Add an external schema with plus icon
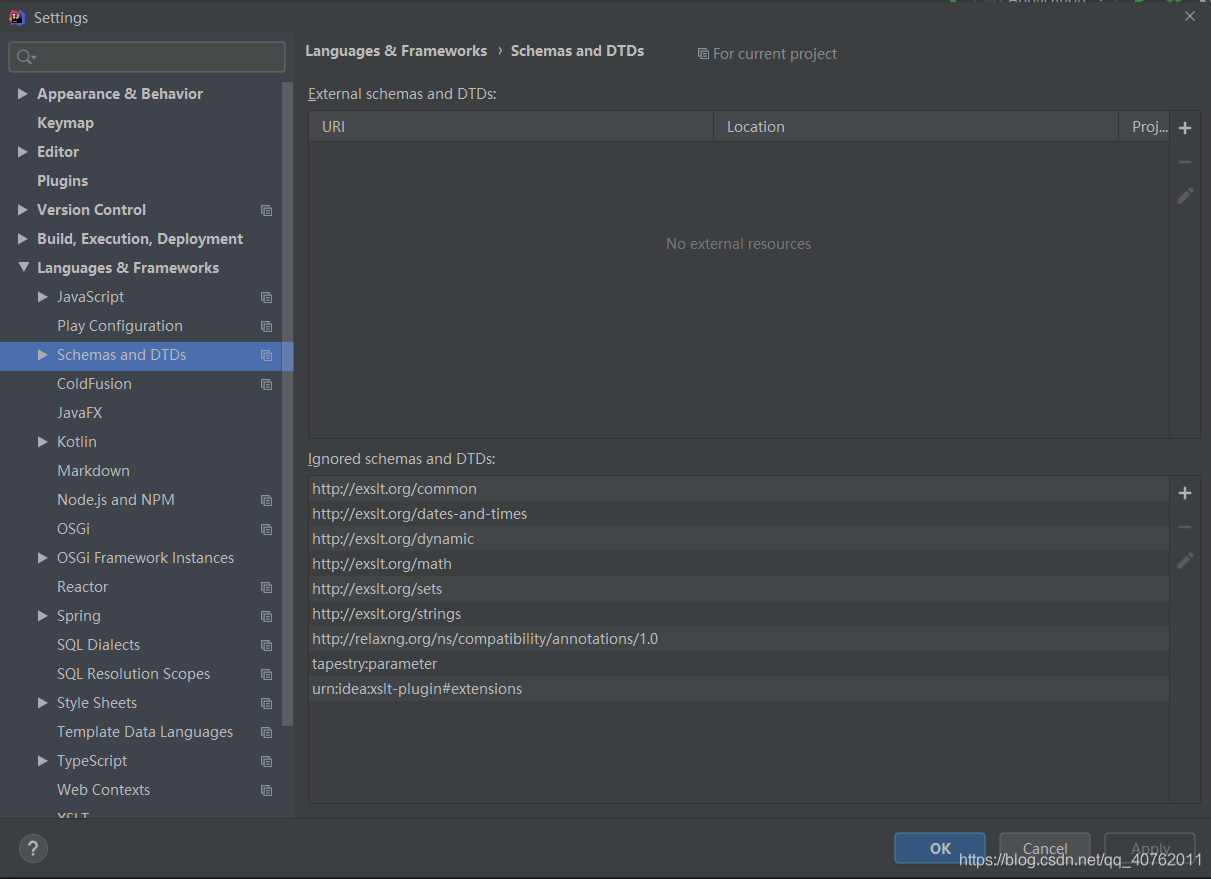 [1185, 128]
